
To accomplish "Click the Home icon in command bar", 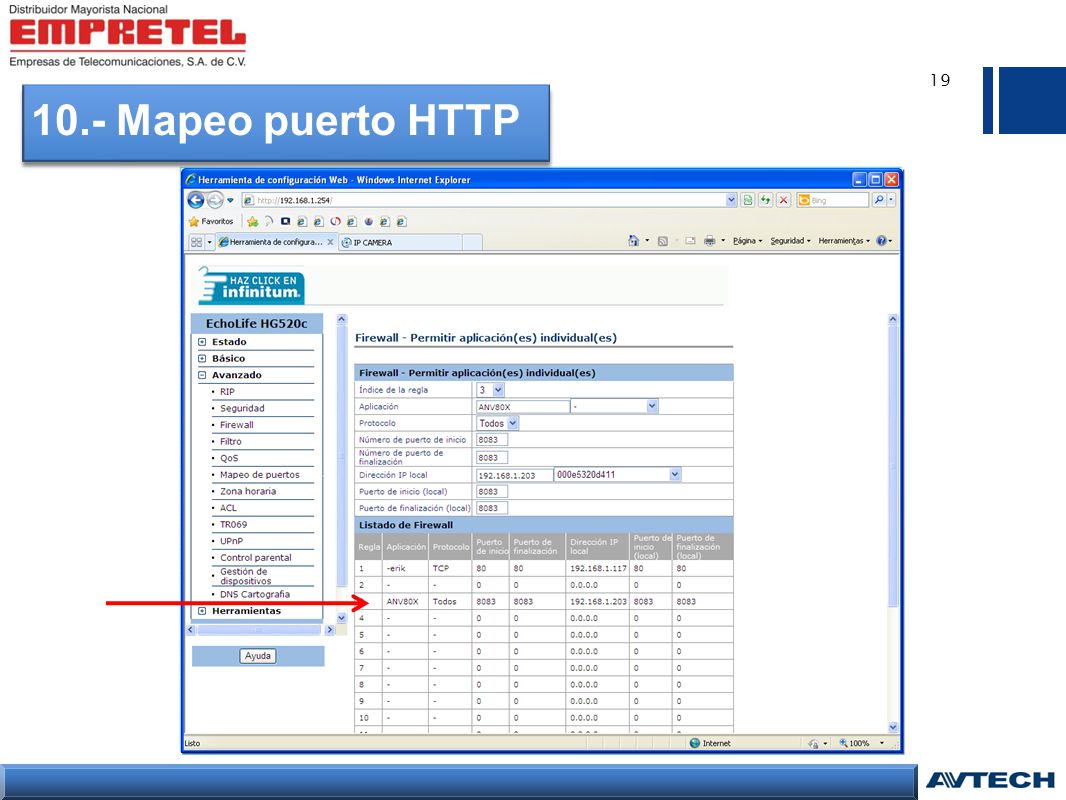I will tap(634, 241).
